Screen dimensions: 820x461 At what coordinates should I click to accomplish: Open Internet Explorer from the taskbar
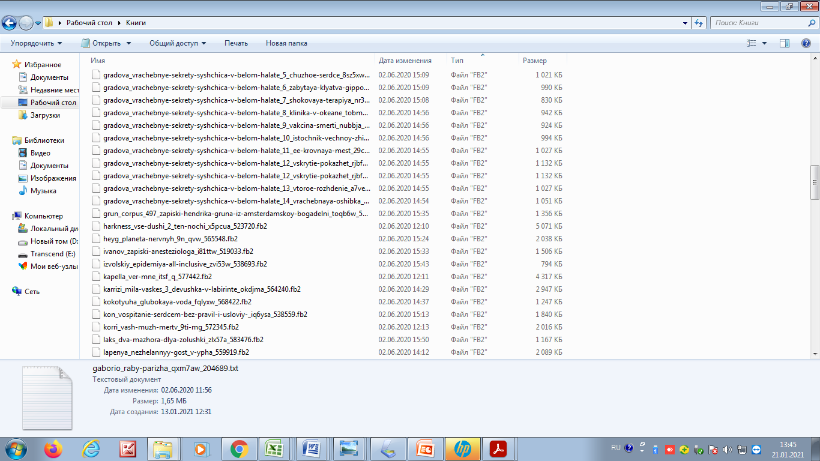(93, 448)
